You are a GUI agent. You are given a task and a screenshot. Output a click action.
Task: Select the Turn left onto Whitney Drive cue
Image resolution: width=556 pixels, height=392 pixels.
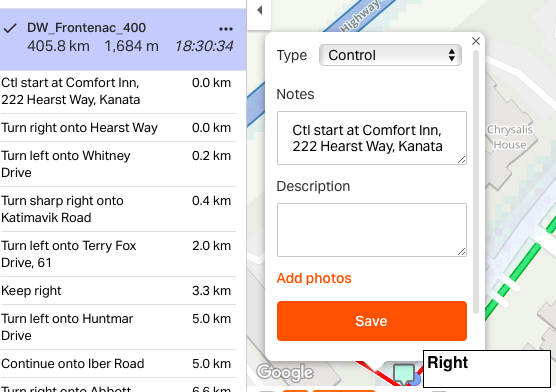pyautogui.click(x=118, y=164)
